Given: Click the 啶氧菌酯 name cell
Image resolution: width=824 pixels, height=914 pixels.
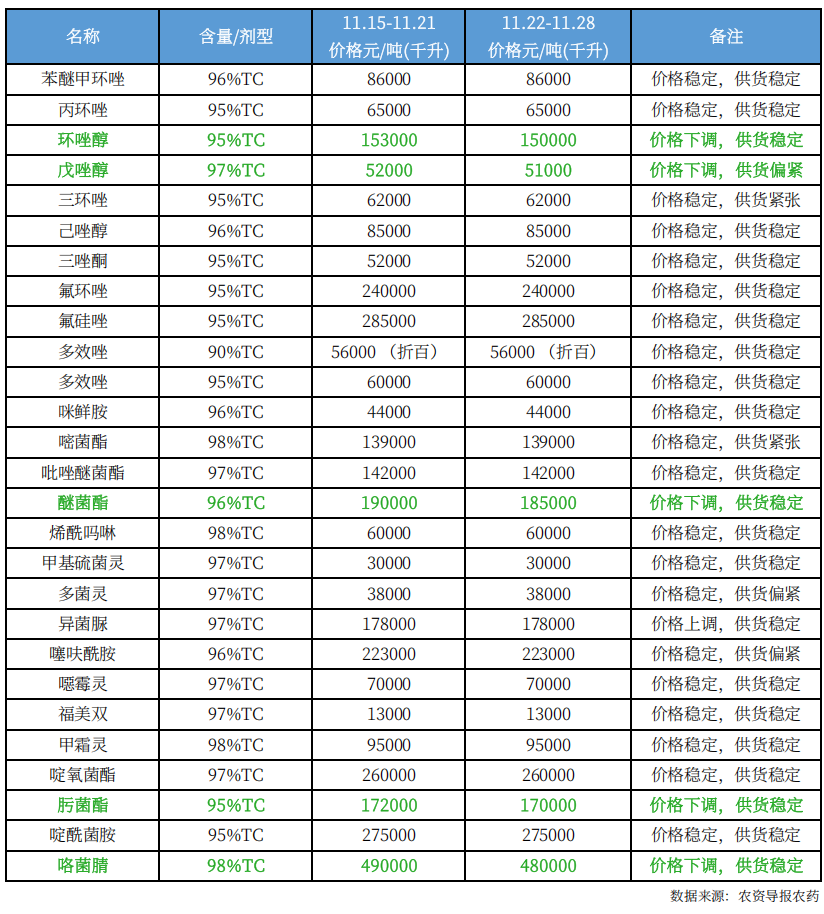Looking at the screenshot, I should (82, 775).
